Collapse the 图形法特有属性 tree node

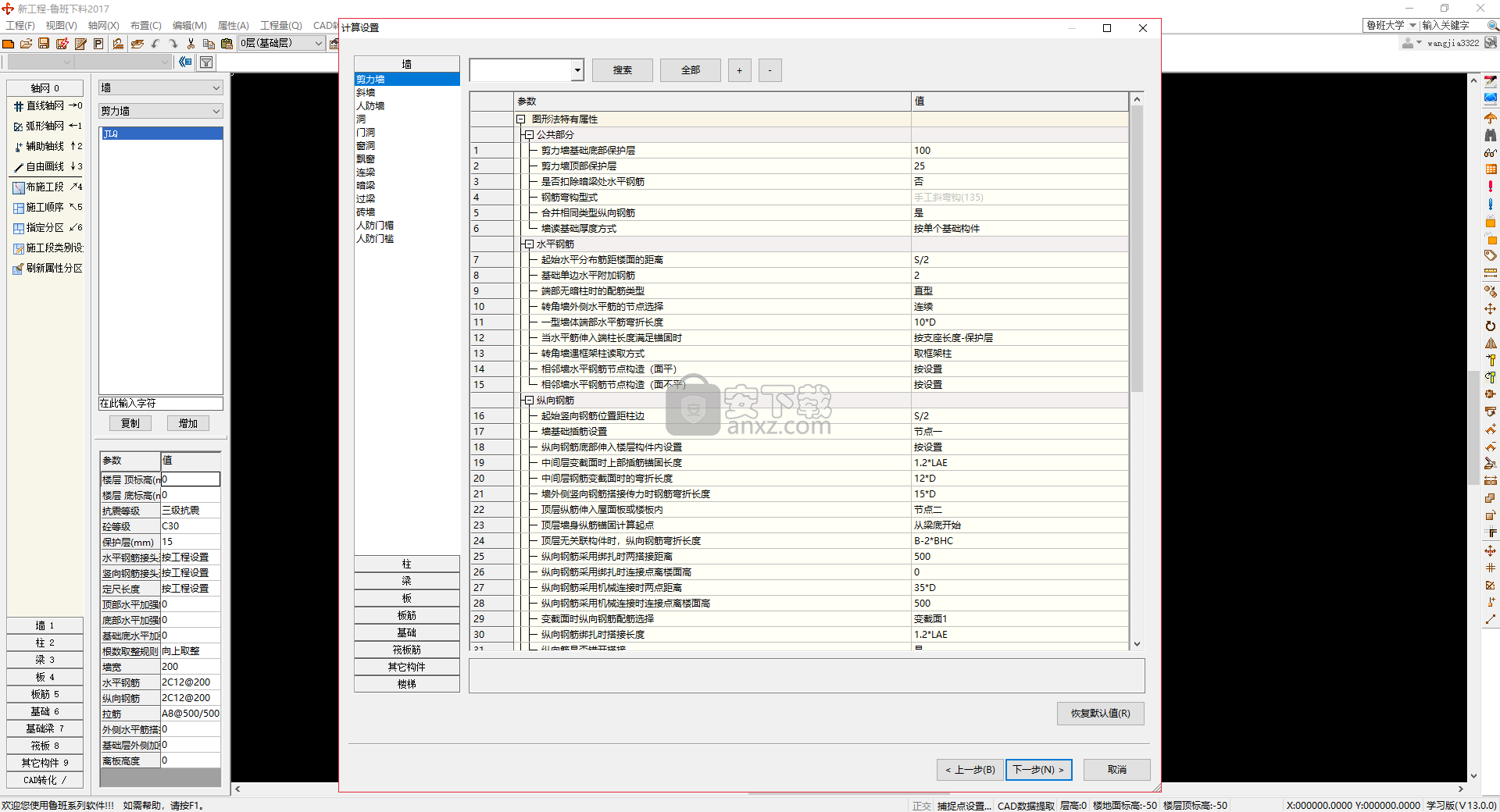[520, 119]
